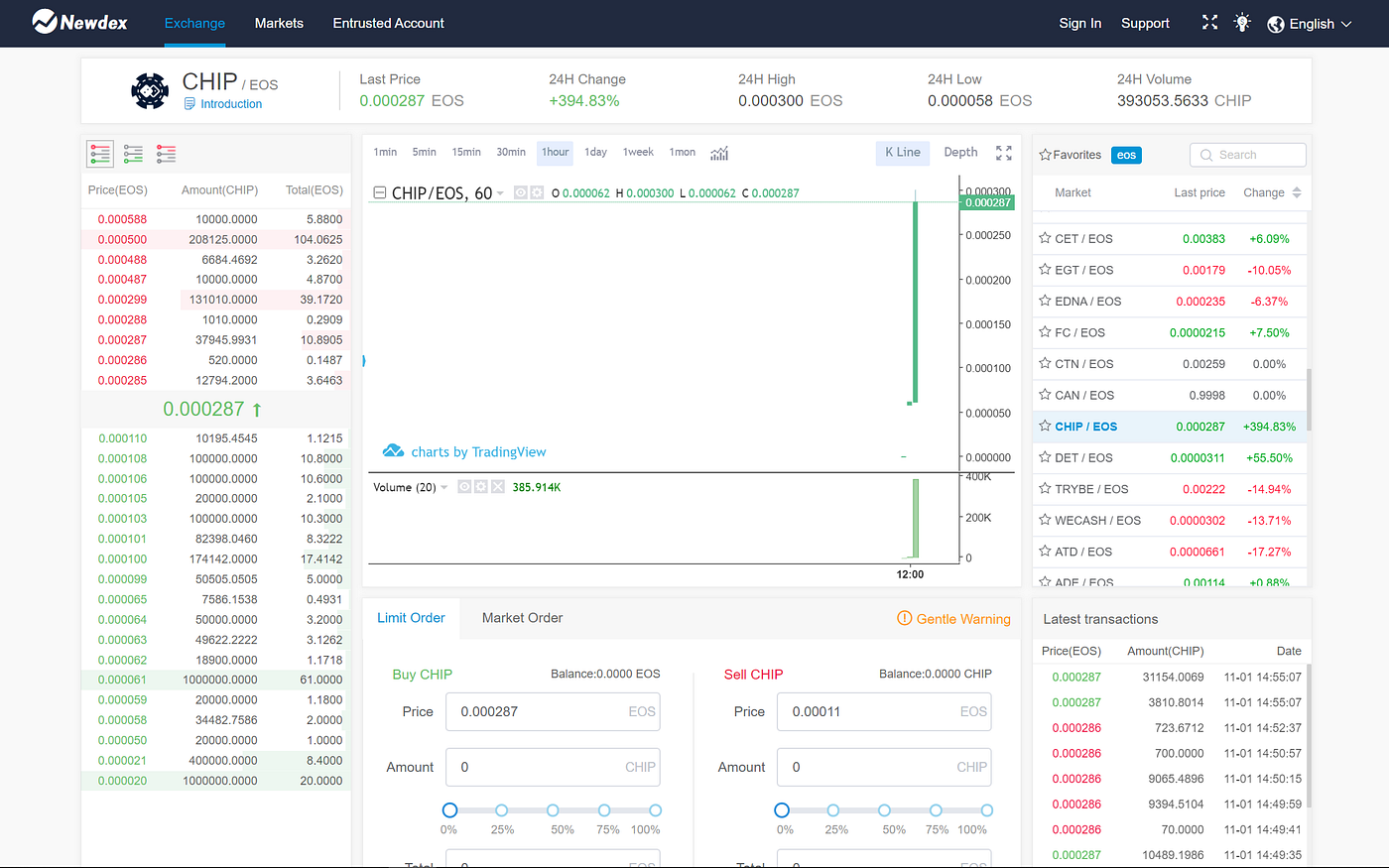
Task: Click the Sell CHIP amount field
Action: 884,767
